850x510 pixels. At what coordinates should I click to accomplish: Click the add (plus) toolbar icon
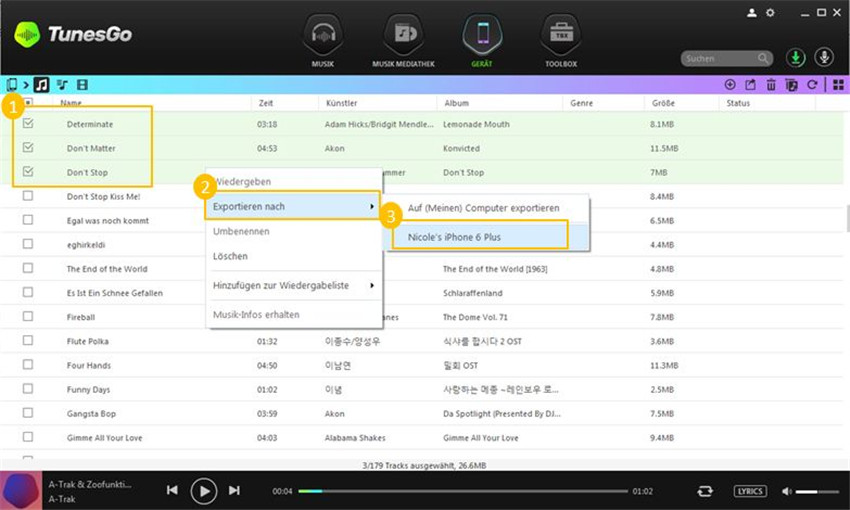click(730, 85)
